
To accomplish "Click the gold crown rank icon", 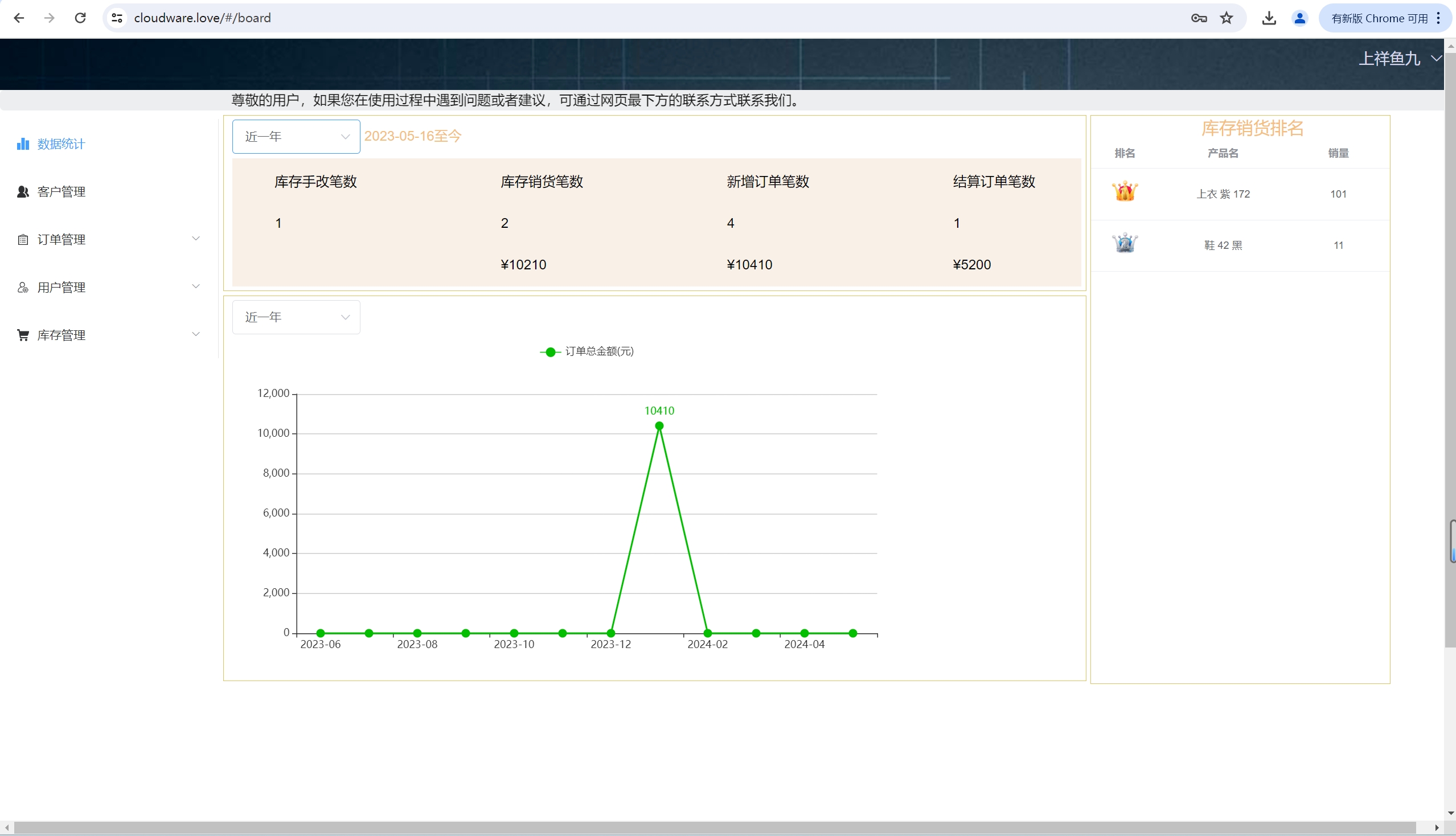I will 1125,191.
